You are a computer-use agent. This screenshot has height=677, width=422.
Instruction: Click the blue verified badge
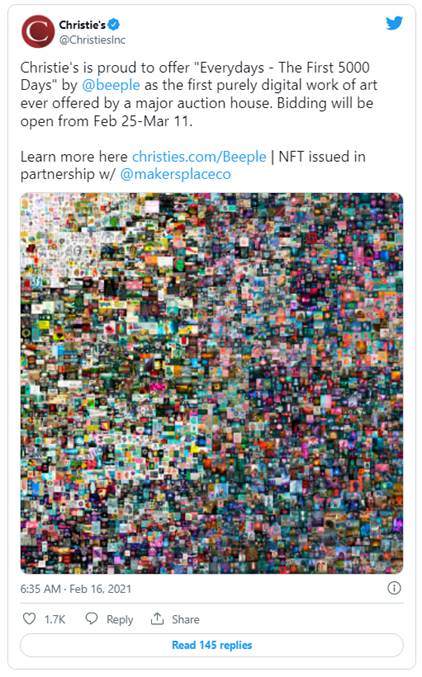pyautogui.click(x=114, y=25)
